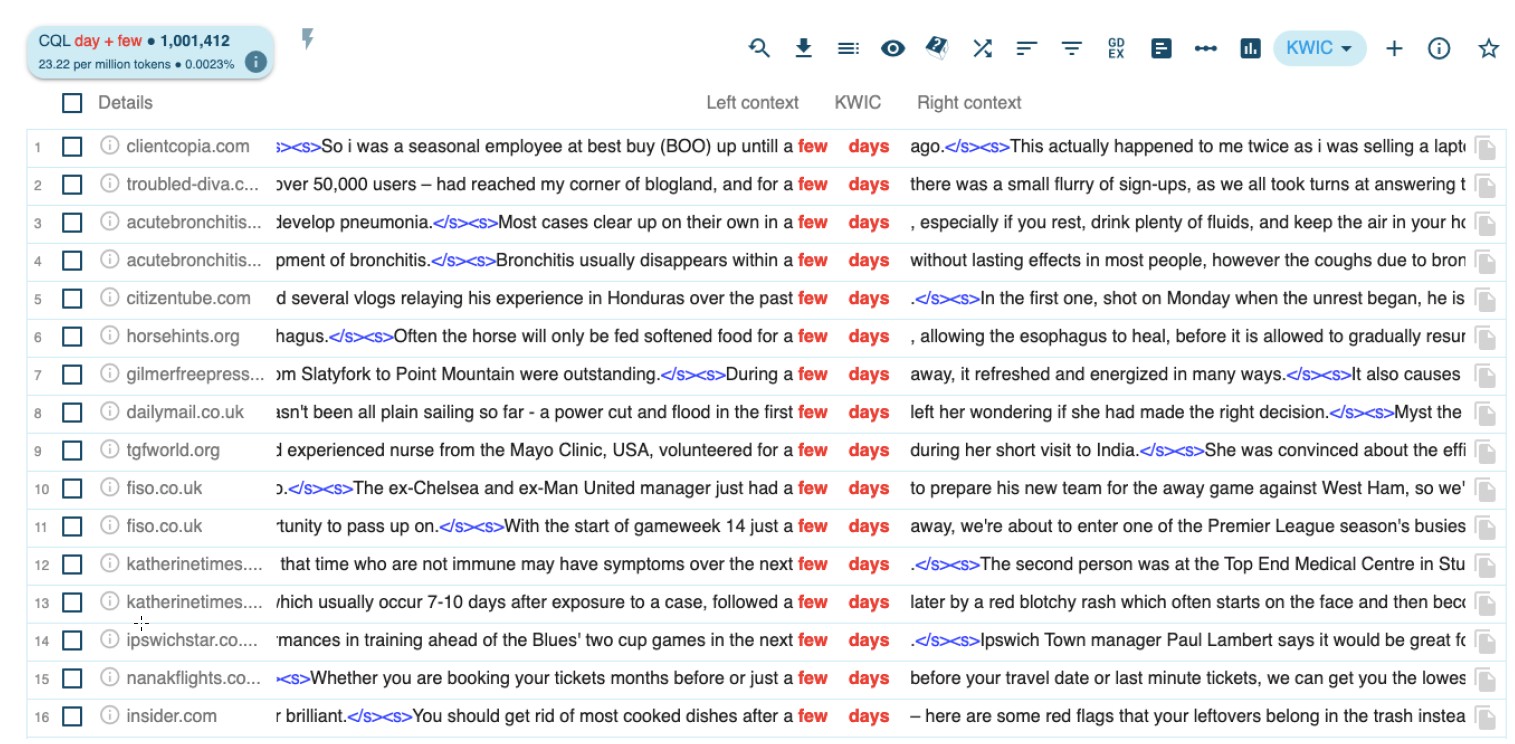Viewport: 1515px width, 744px height.
Task: Check the box for the clientcopia.com row
Action: pos(72,147)
